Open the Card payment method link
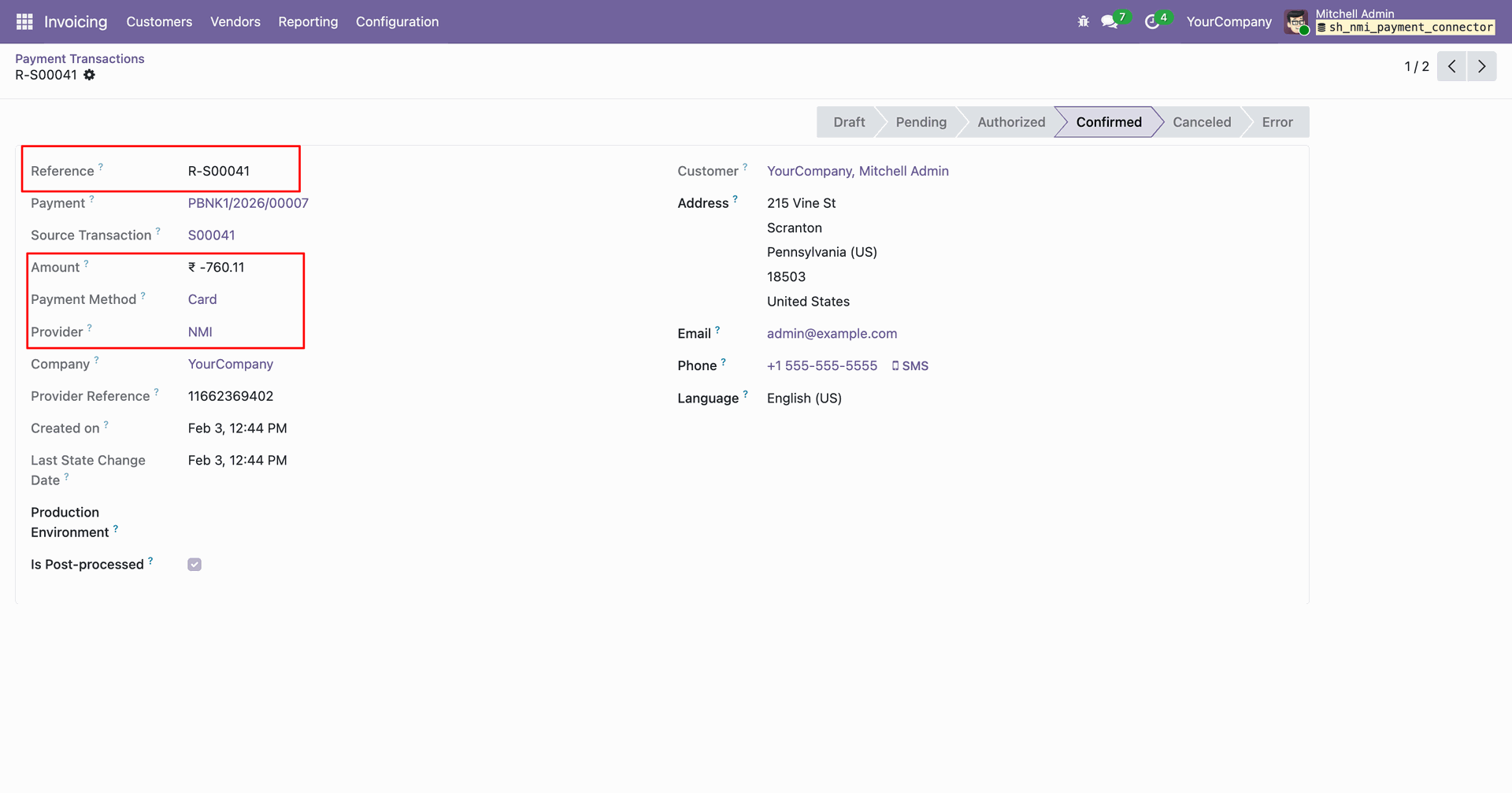Image resolution: width=1512 pixels, height=793 pixels. tap(202, 299)
